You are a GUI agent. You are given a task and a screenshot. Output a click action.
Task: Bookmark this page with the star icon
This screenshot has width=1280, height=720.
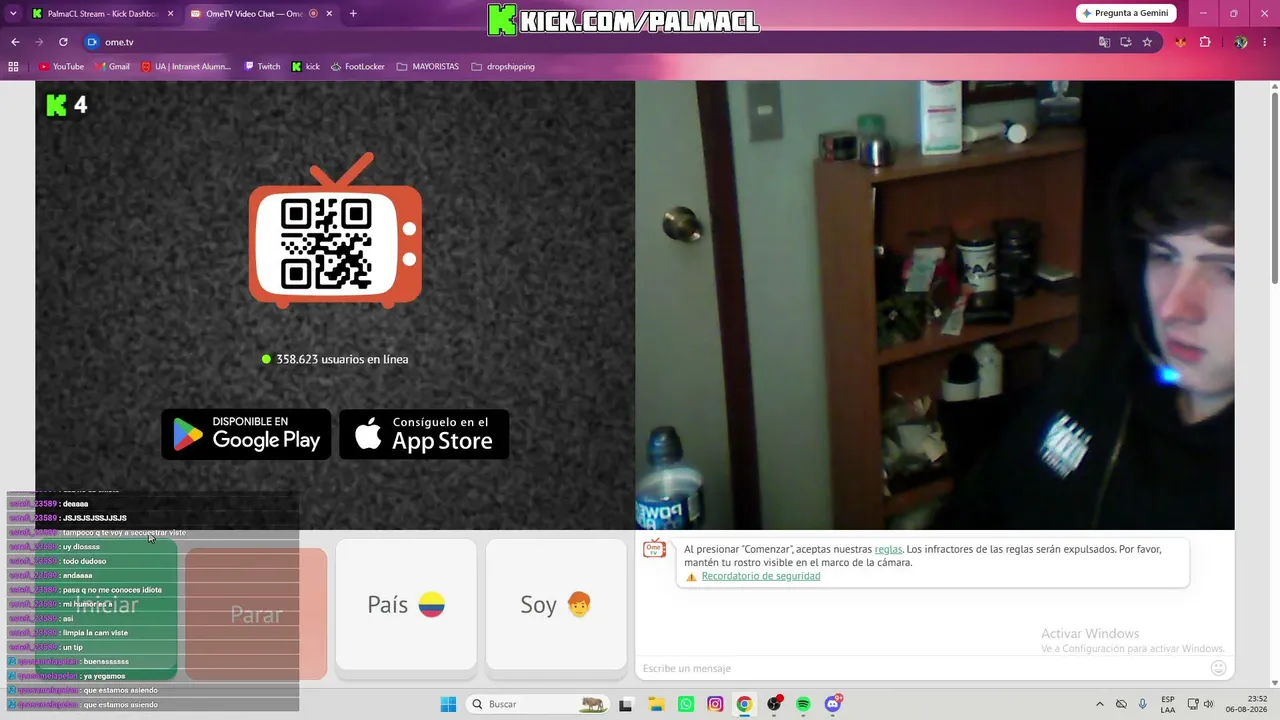pos(1147,42)
